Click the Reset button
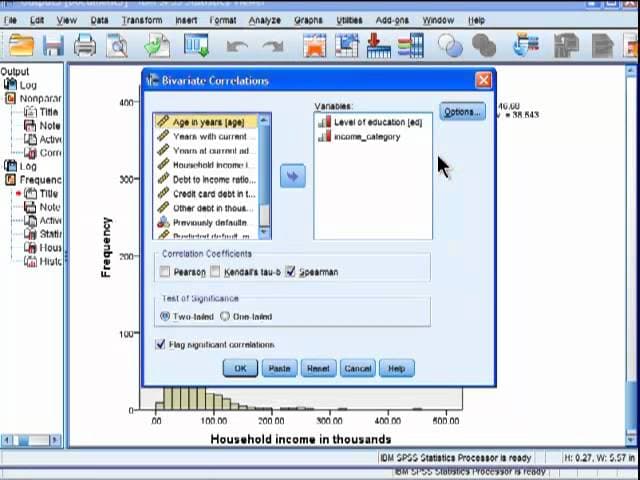 [x=318, y=369]
